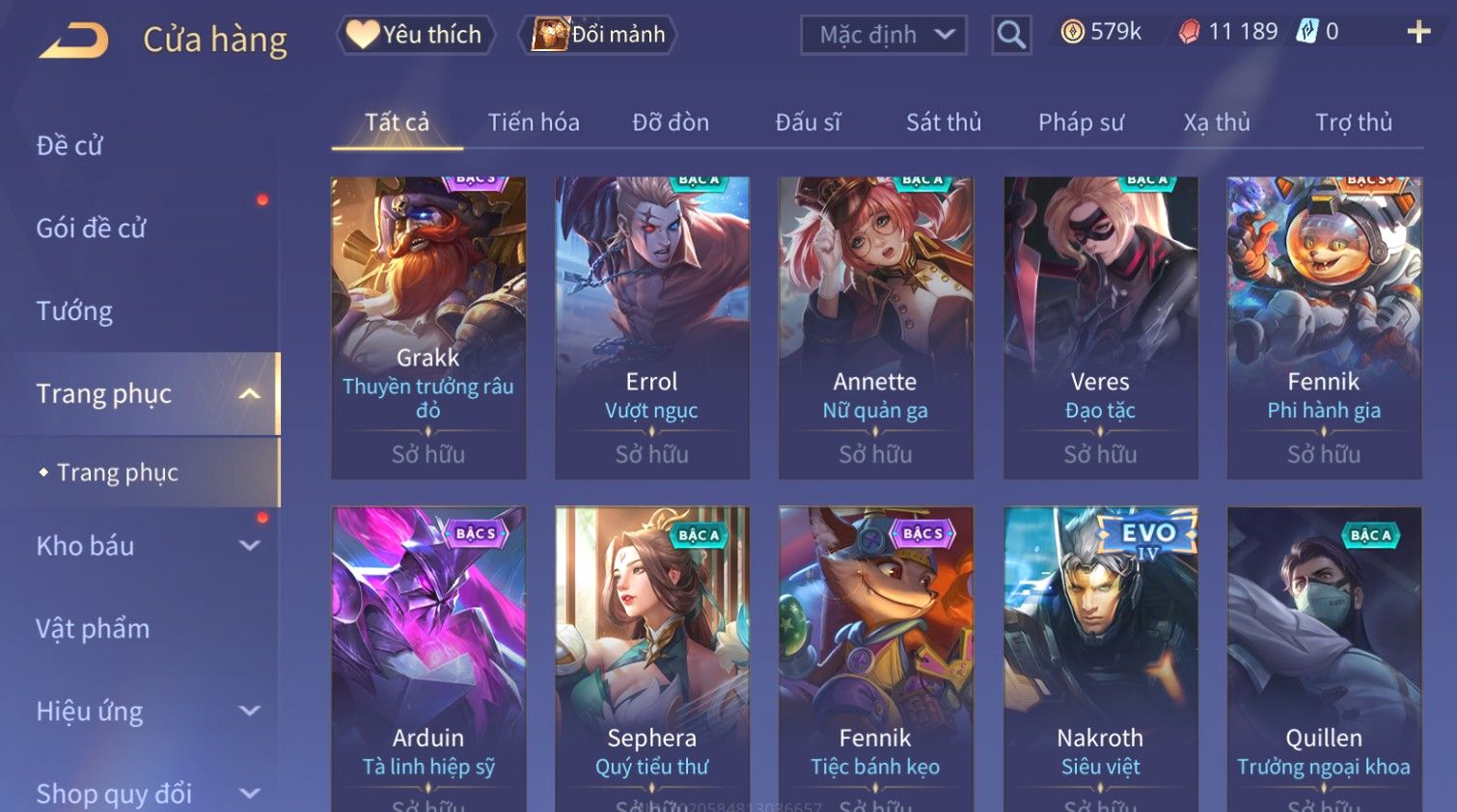Expand the Kho báu sidebar section
1457x812 pixels.
pyautogui.click(x=250, y=546)
